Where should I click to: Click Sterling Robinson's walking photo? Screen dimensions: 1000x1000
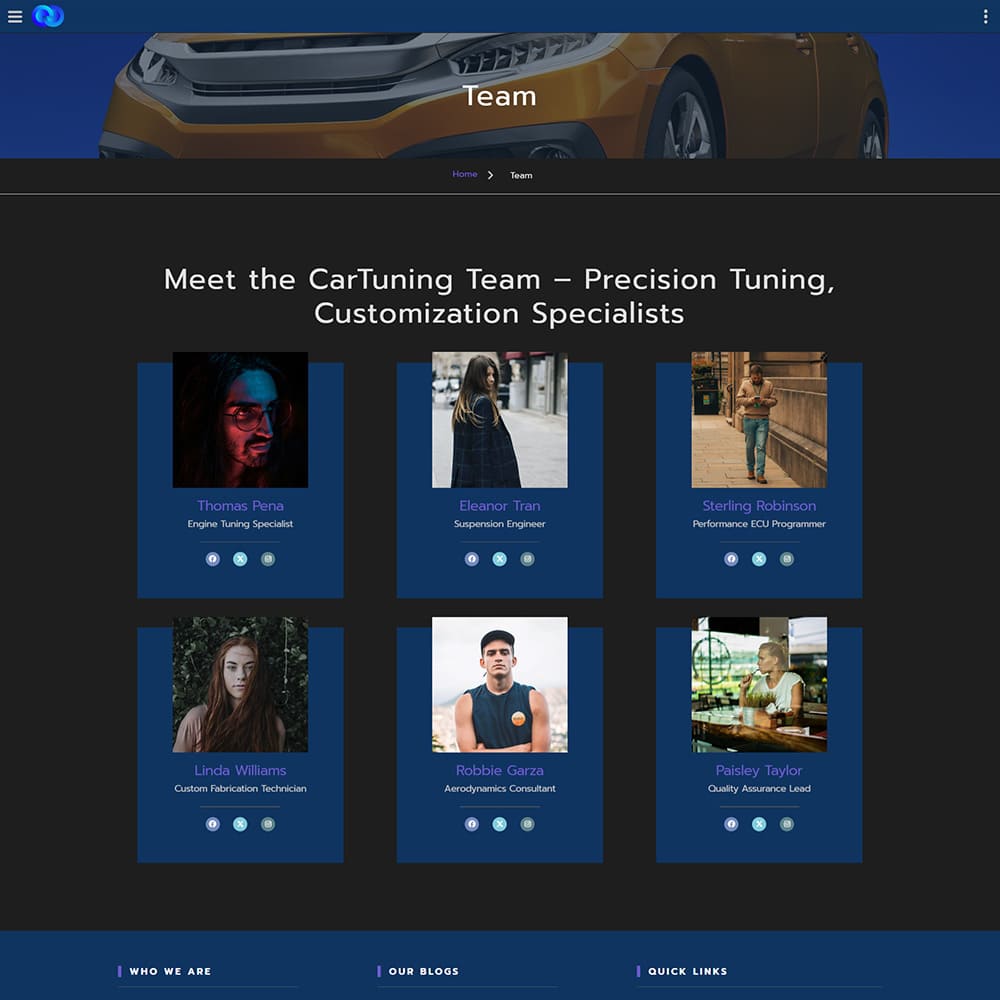759,420
